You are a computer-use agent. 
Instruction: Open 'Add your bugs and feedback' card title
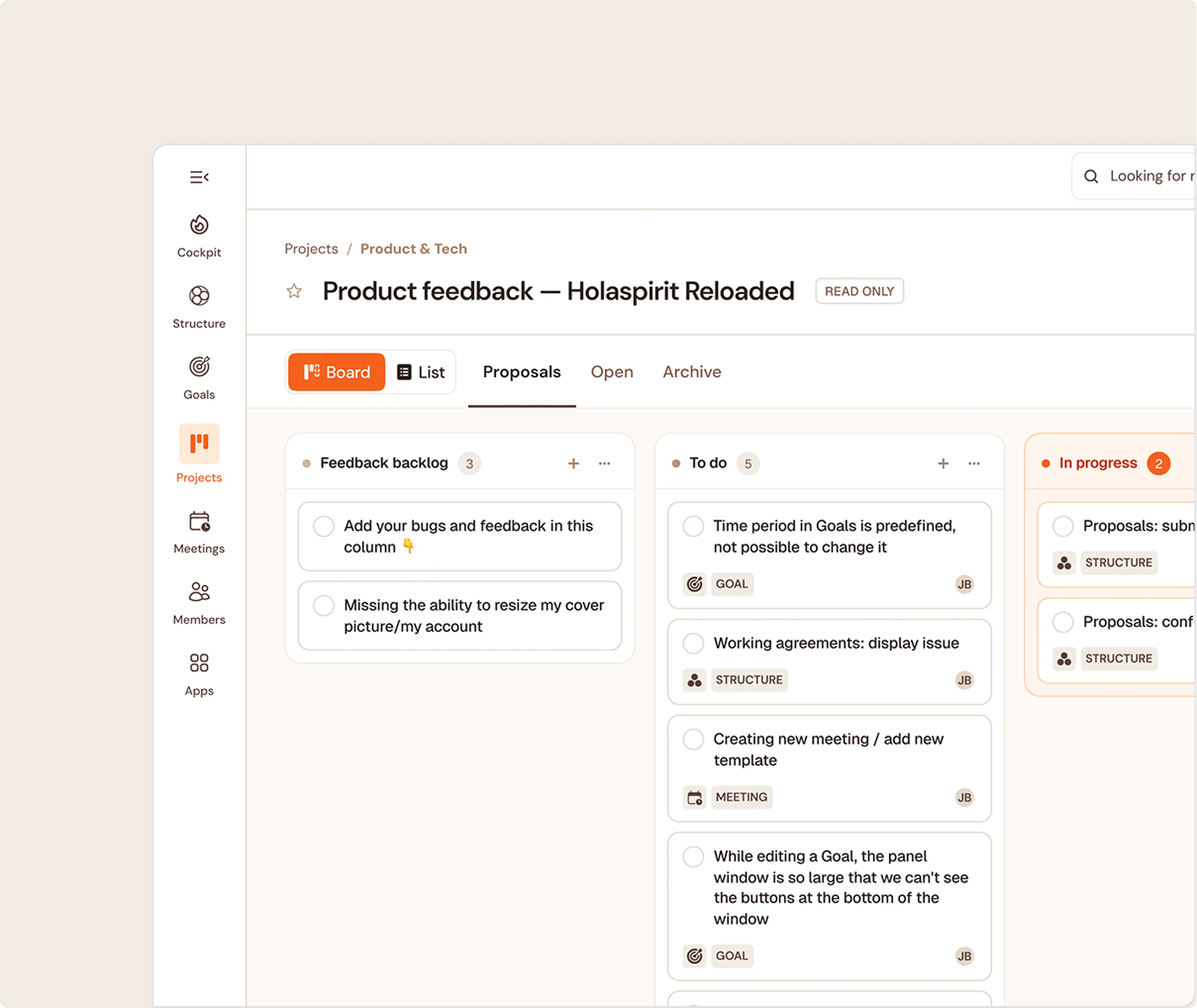click(469, 537)
